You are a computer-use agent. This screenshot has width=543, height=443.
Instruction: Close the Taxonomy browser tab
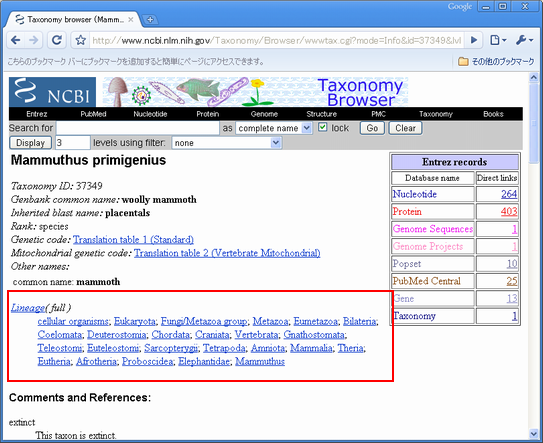[x=131, y=20]
